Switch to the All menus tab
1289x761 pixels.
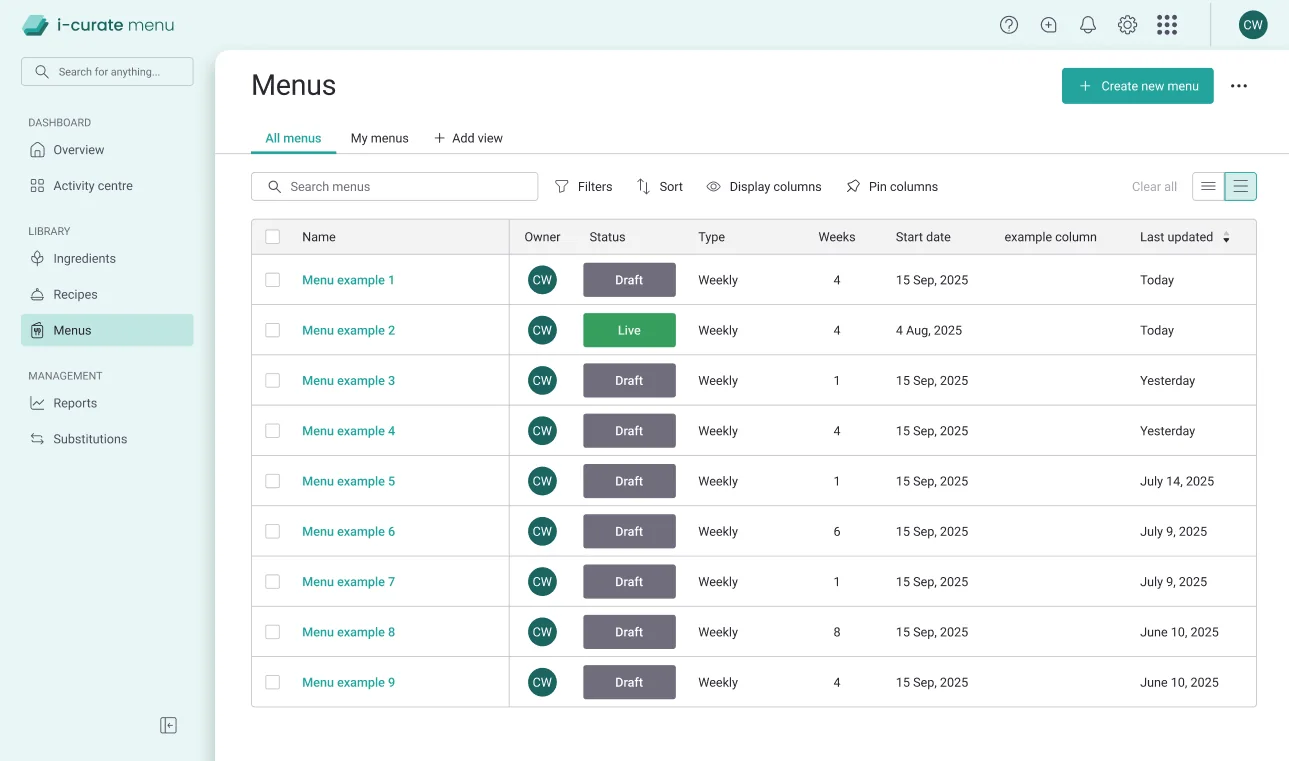293,138
